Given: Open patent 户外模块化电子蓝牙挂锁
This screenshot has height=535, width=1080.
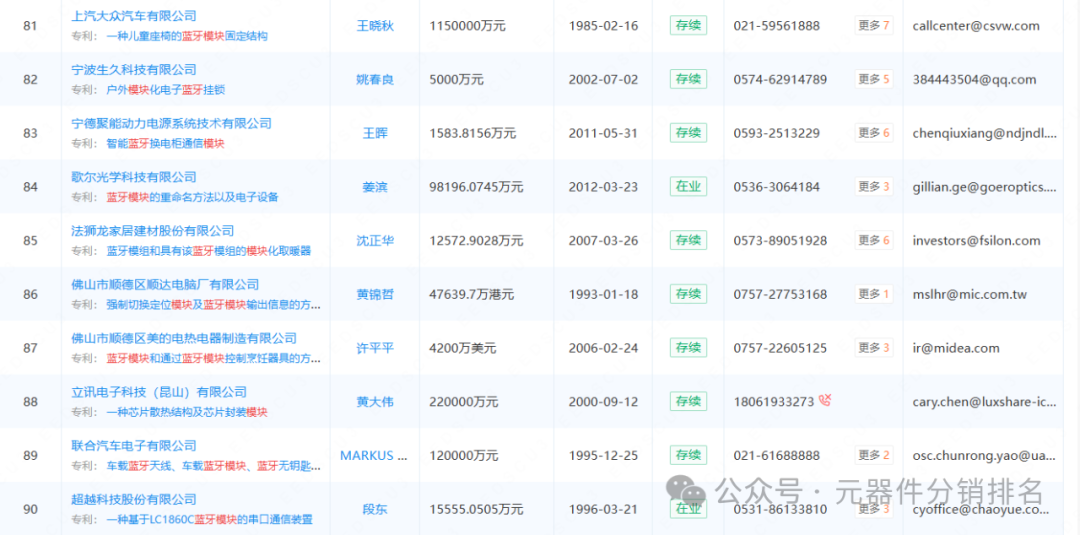Looking at the screenshot, I should pyautogui.click(x=165, y=90).
